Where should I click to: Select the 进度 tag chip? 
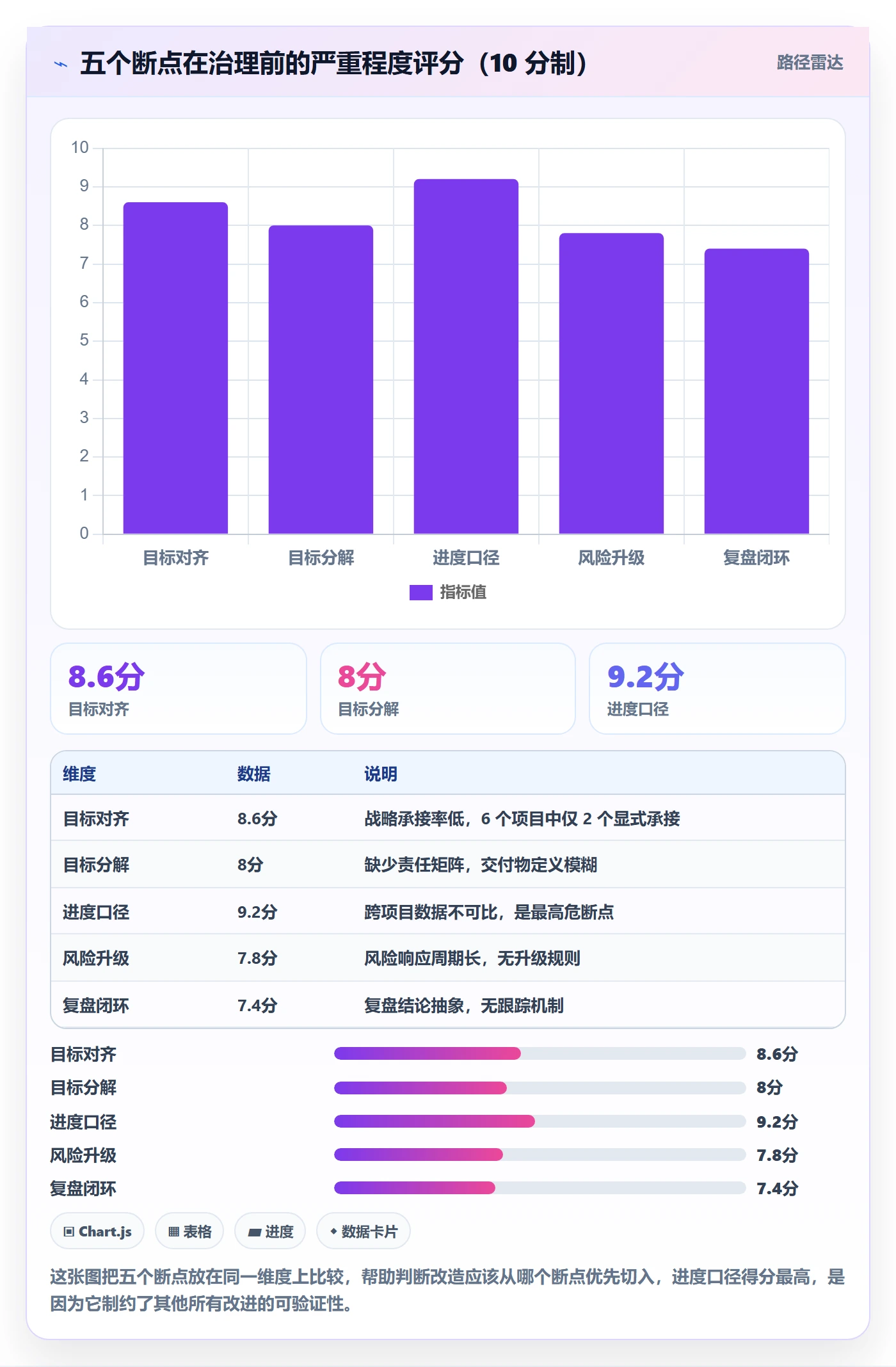click(270, 1231)
